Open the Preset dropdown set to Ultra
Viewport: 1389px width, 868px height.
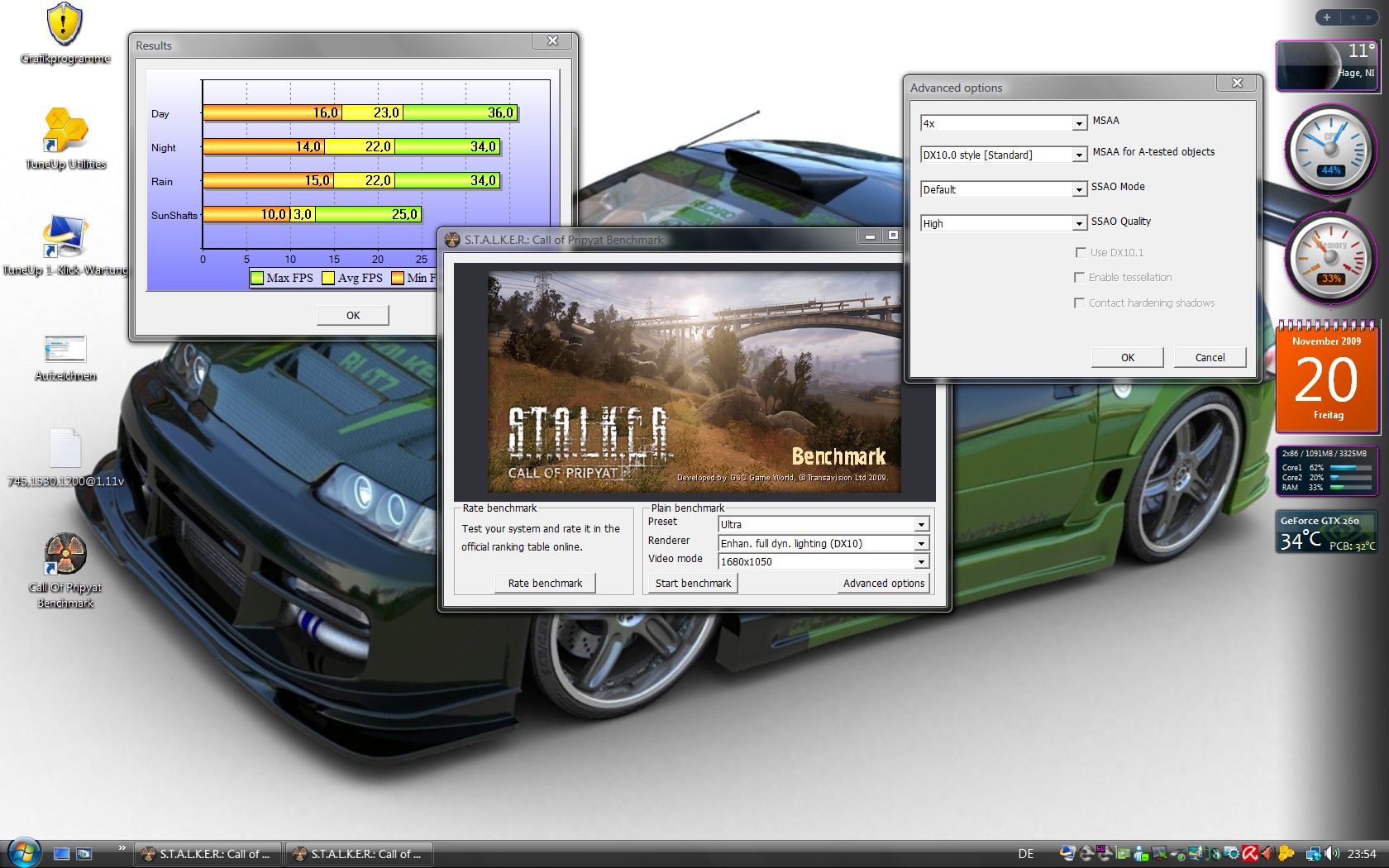point(823,524)
